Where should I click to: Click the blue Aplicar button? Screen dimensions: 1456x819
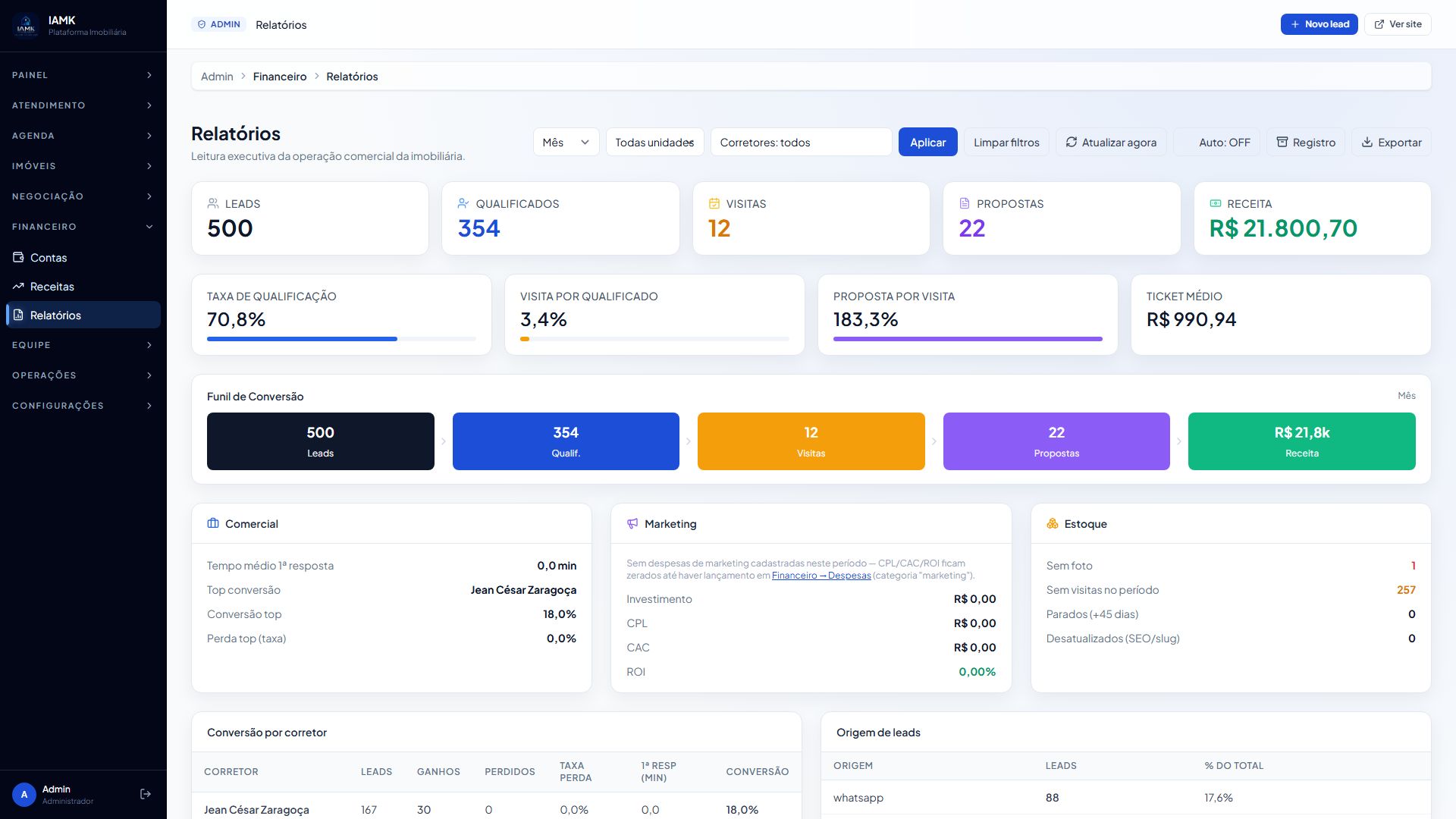[x=927, y=142]
